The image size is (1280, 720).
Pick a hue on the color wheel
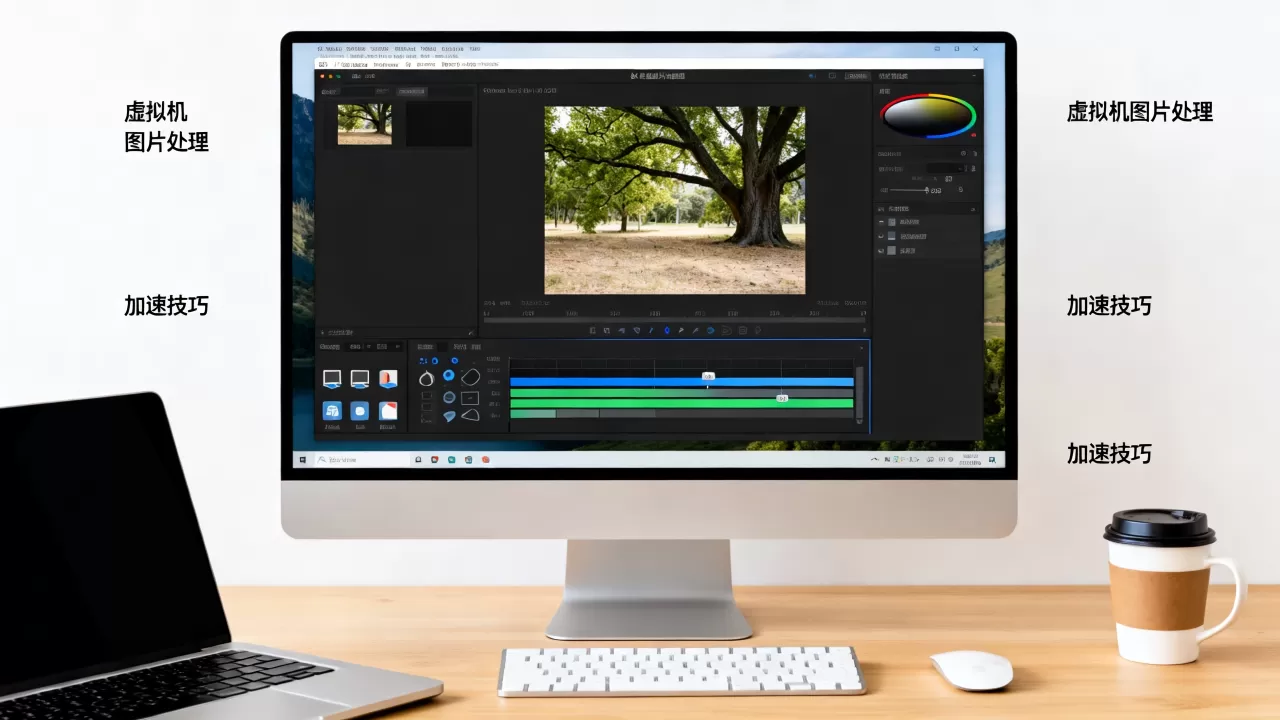927,115
